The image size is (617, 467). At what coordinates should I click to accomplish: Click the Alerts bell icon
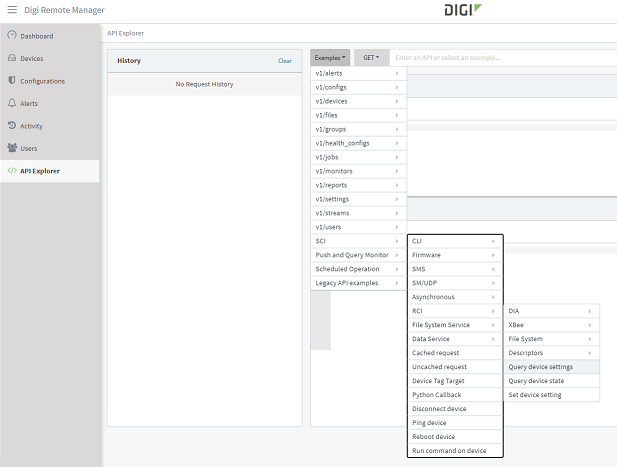(12, 103)
